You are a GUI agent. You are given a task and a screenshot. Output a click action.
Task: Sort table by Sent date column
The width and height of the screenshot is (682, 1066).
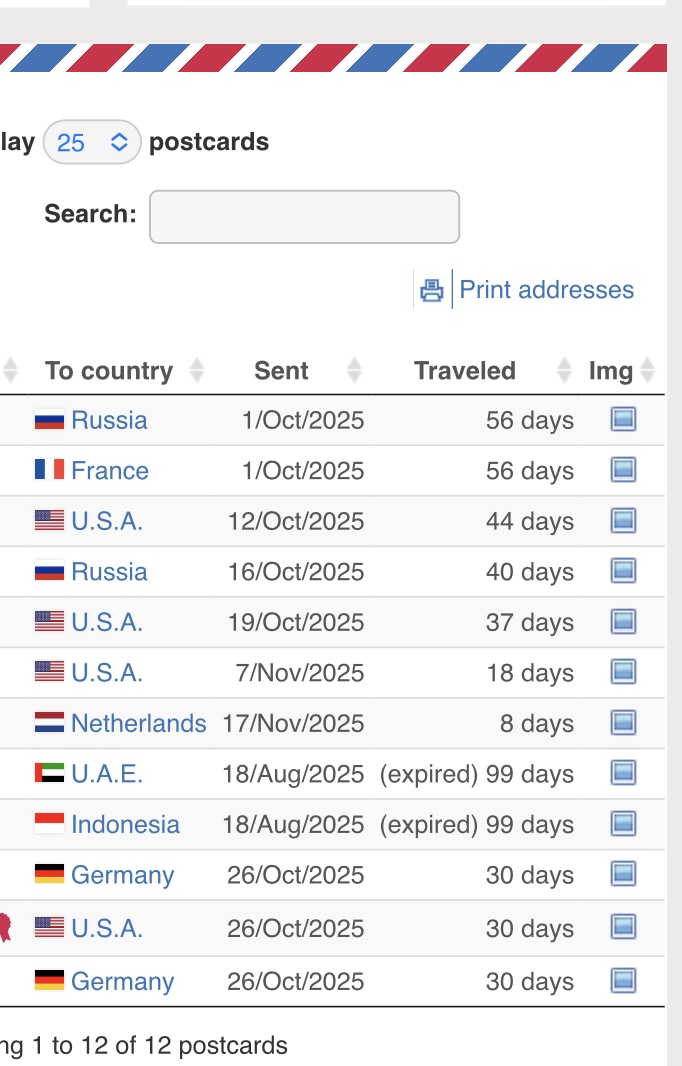coord(282,371)
